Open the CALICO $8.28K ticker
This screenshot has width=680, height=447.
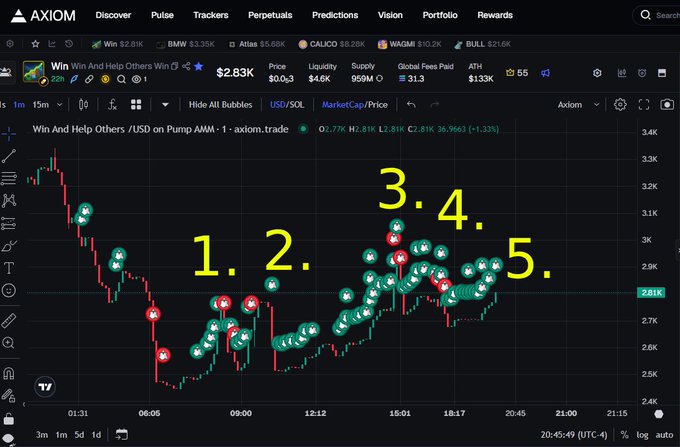pyautogui.click(x=332, y=44)
